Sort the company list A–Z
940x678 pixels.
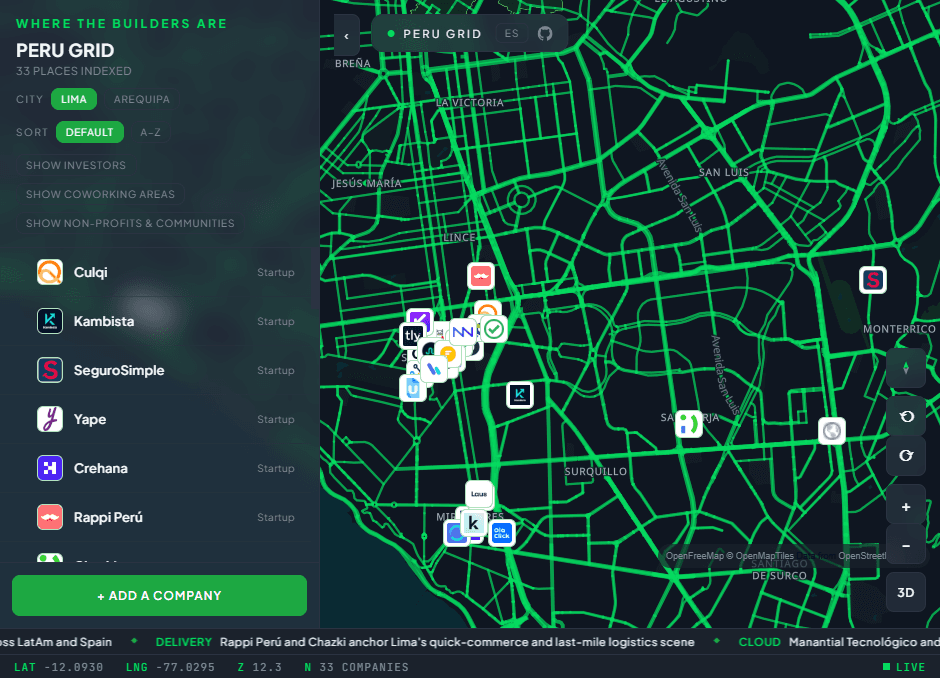150,132
